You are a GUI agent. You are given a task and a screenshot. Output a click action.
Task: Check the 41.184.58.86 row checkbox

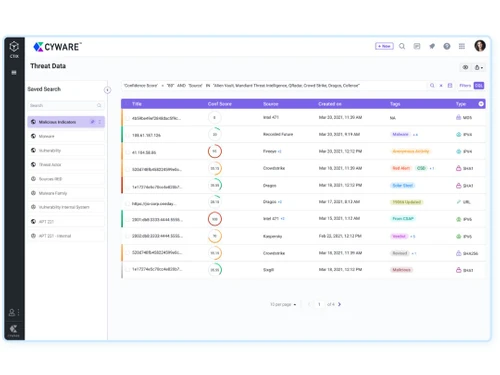[x=127, y=152]
